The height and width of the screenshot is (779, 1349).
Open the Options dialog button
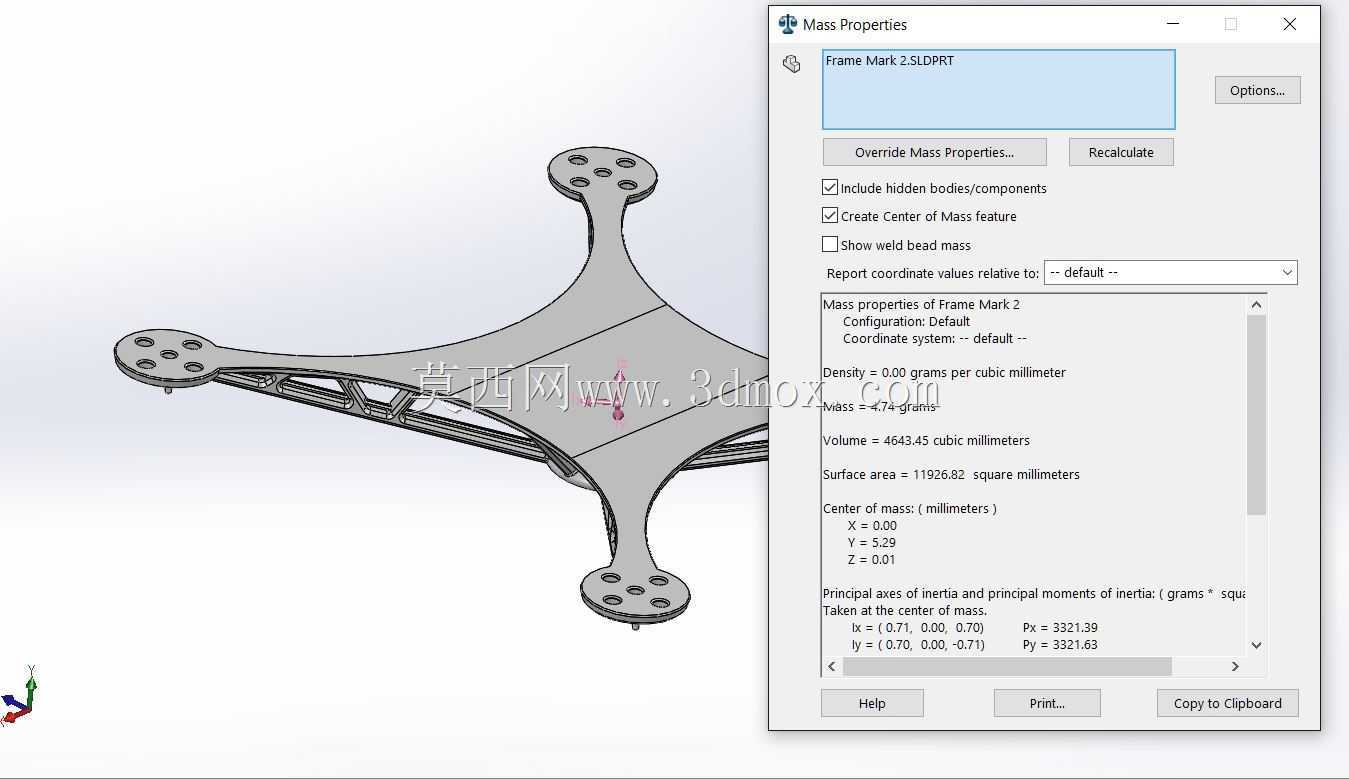point(1257,90)
